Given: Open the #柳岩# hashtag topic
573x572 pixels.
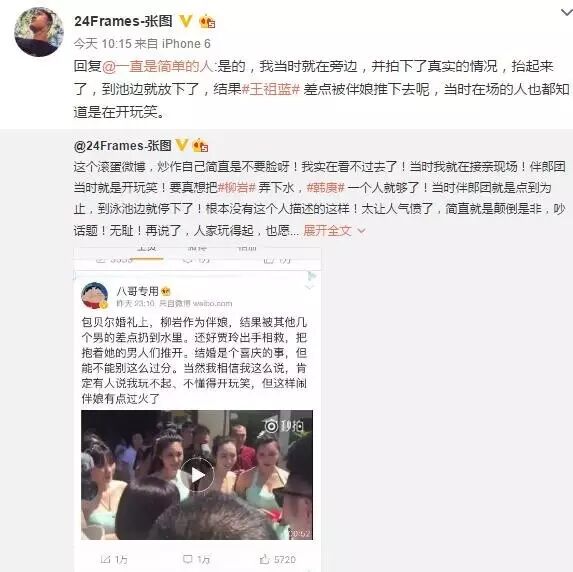Looking at the screenshot, I should [x=236, y=188].
